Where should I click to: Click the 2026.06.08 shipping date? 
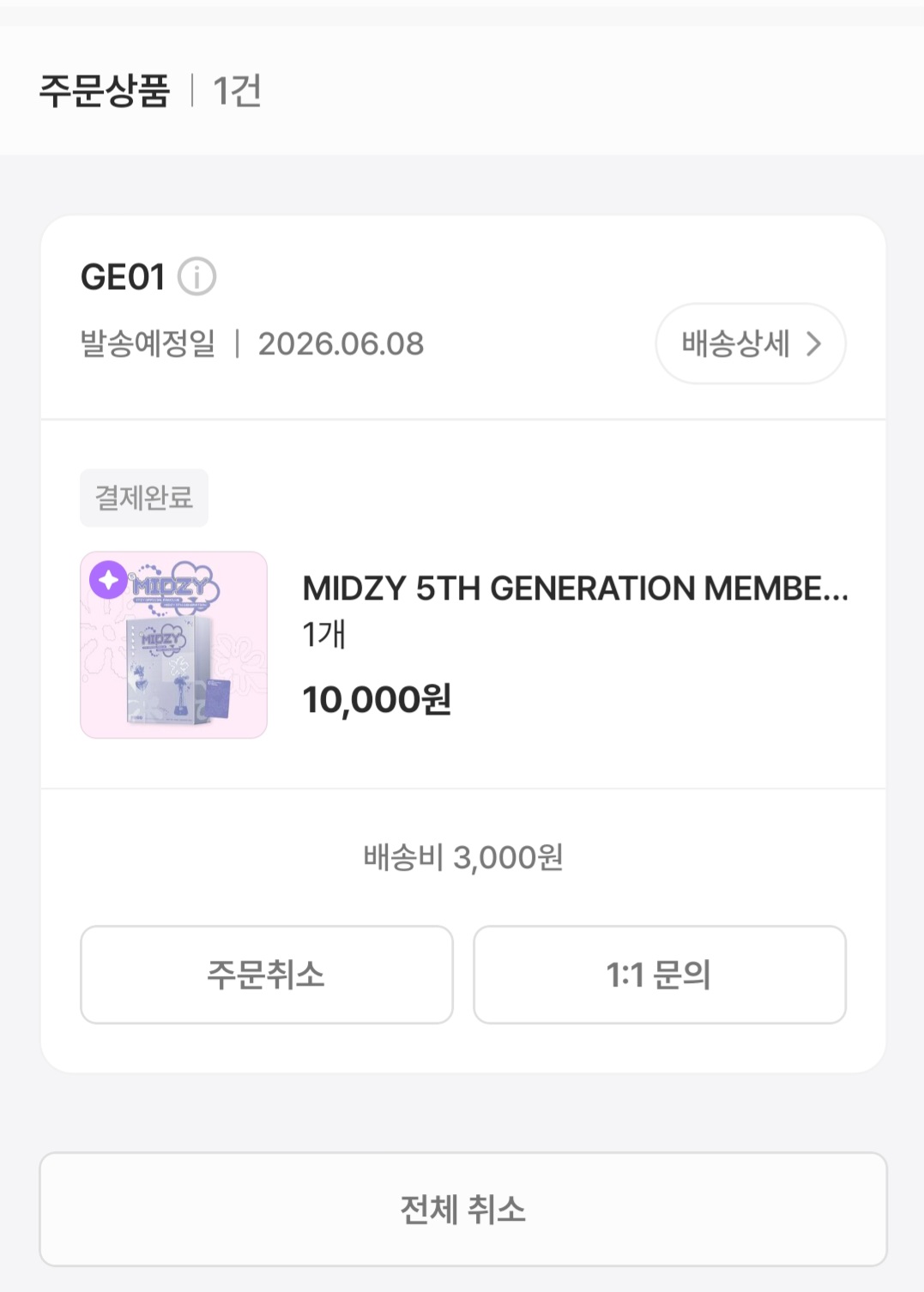coord(341,344)
